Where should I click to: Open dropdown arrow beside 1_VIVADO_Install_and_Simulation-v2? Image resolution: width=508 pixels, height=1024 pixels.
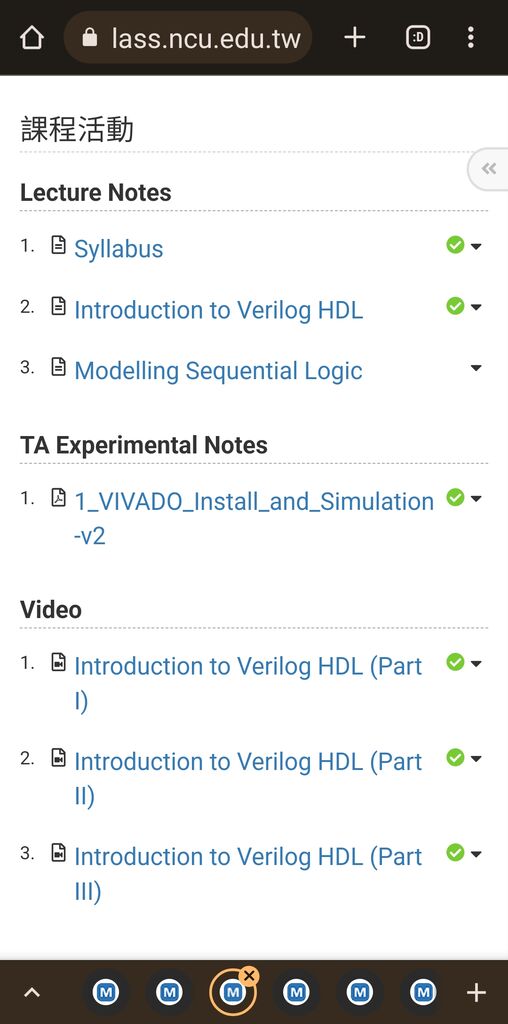(476, 499)
